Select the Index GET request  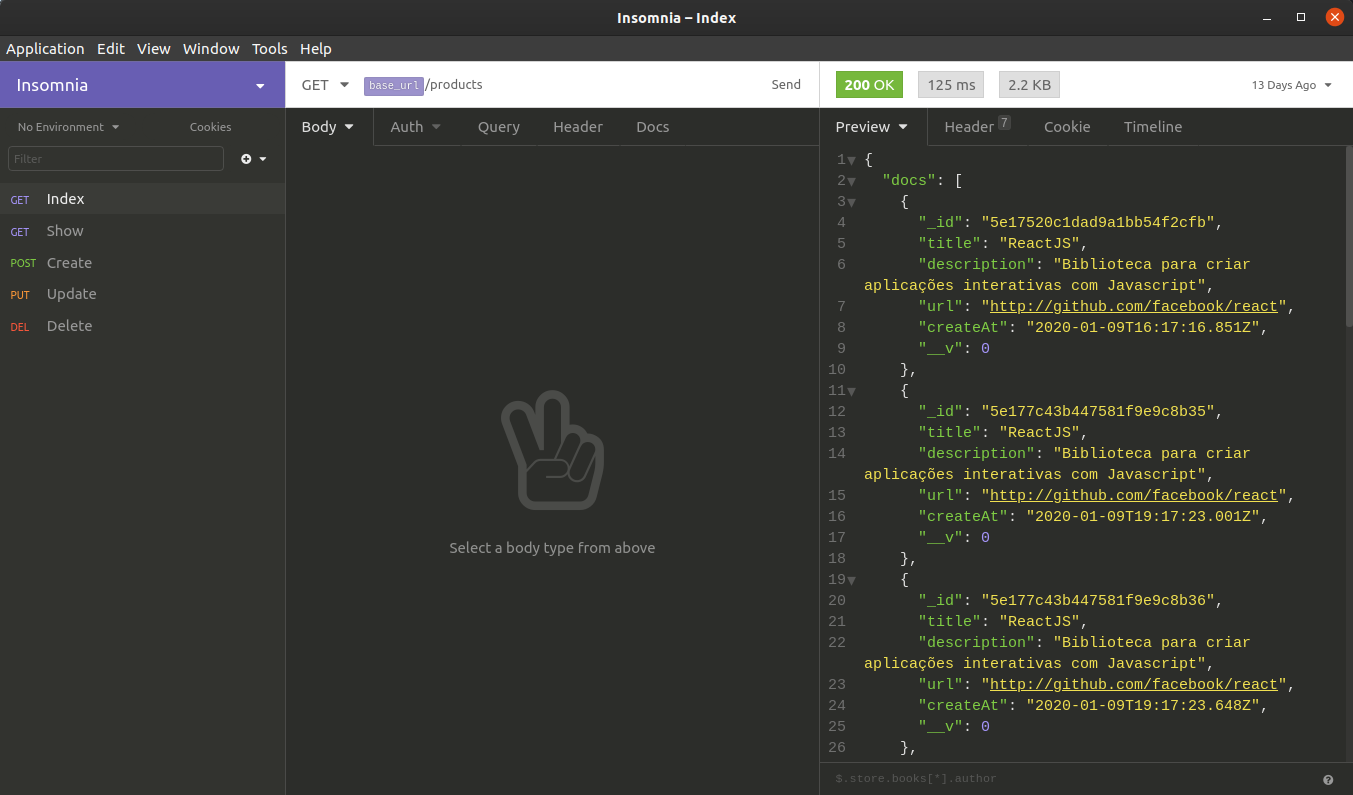point(142,199)
